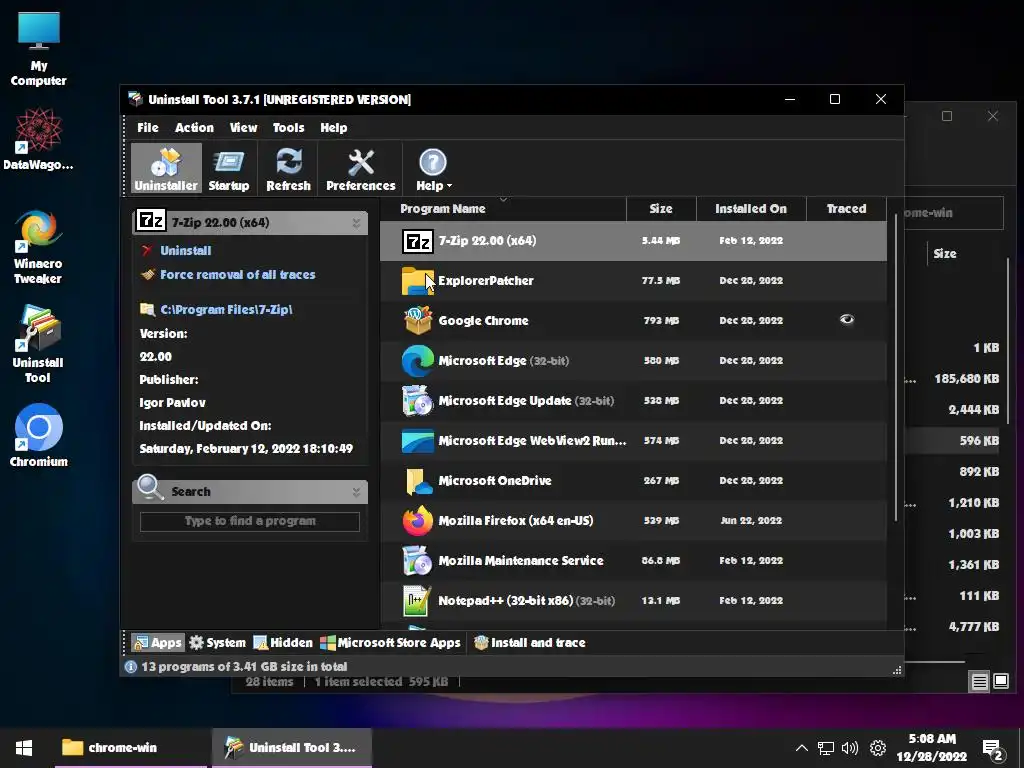This screenshot has width=1024, height=768.
Task: Switch to chrome-win taskbar item
Action: pos(131,748)
